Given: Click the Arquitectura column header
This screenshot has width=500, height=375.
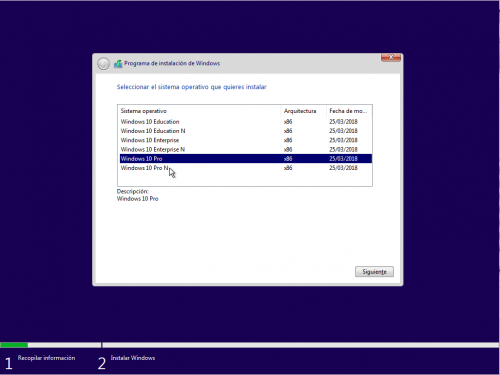Looking at the screenshot, I should (303, 111).
